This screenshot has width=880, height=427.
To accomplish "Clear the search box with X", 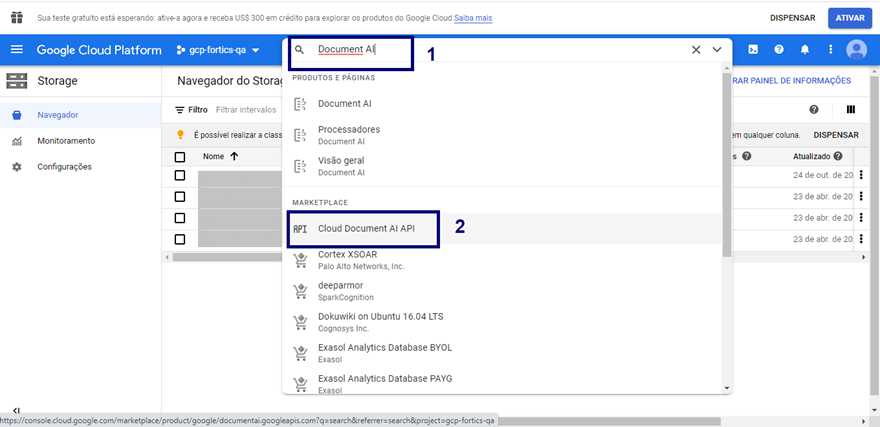I will click(x=696, y=49).
